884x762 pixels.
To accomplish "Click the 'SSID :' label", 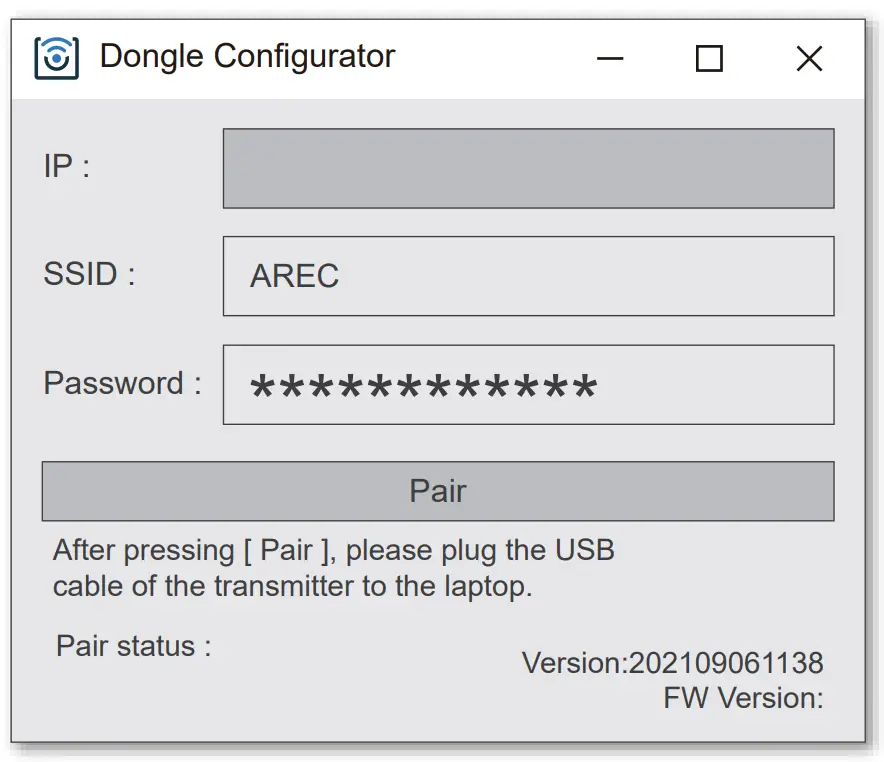I will click(89, 274).
